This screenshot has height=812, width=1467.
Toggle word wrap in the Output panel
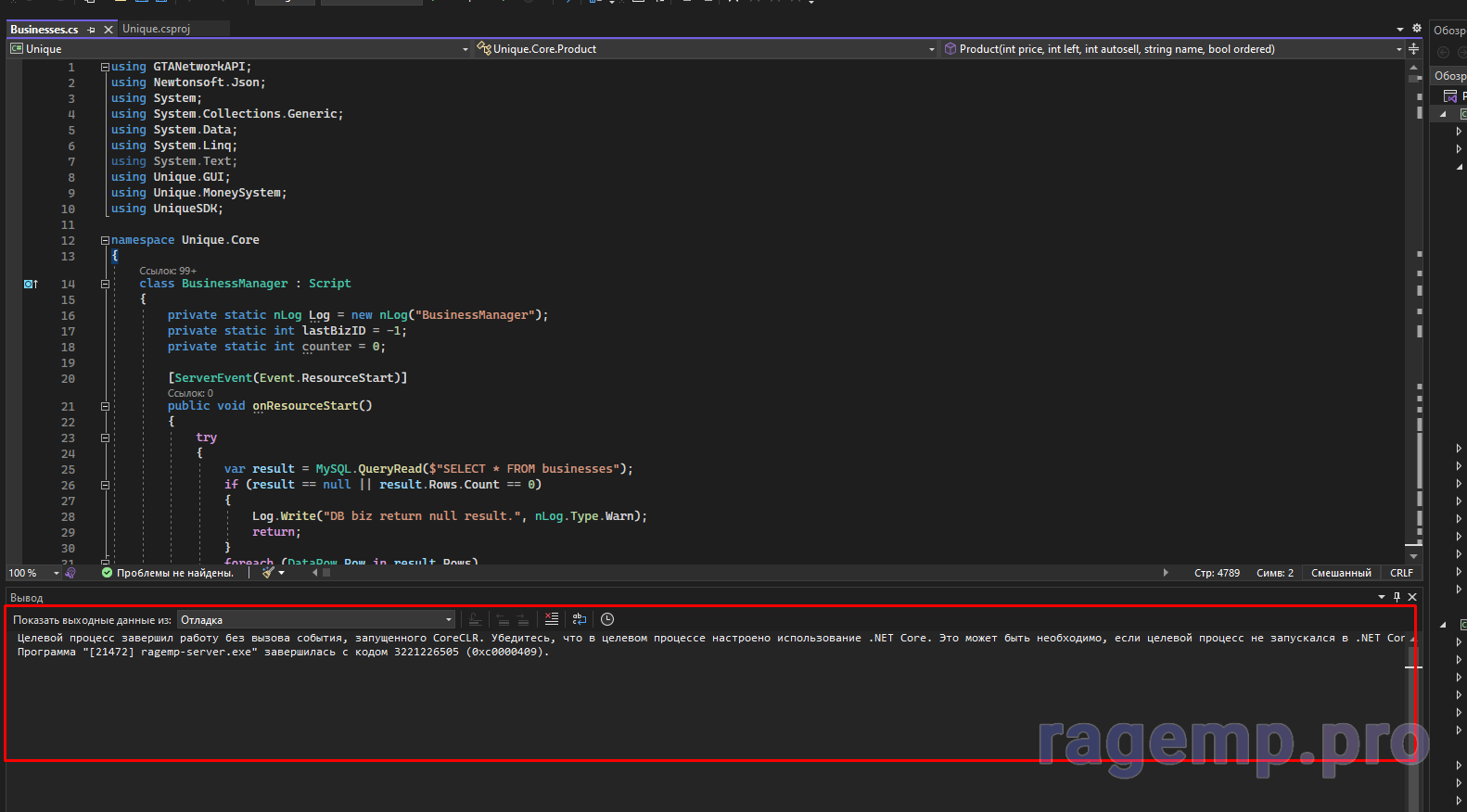[580, 619]
